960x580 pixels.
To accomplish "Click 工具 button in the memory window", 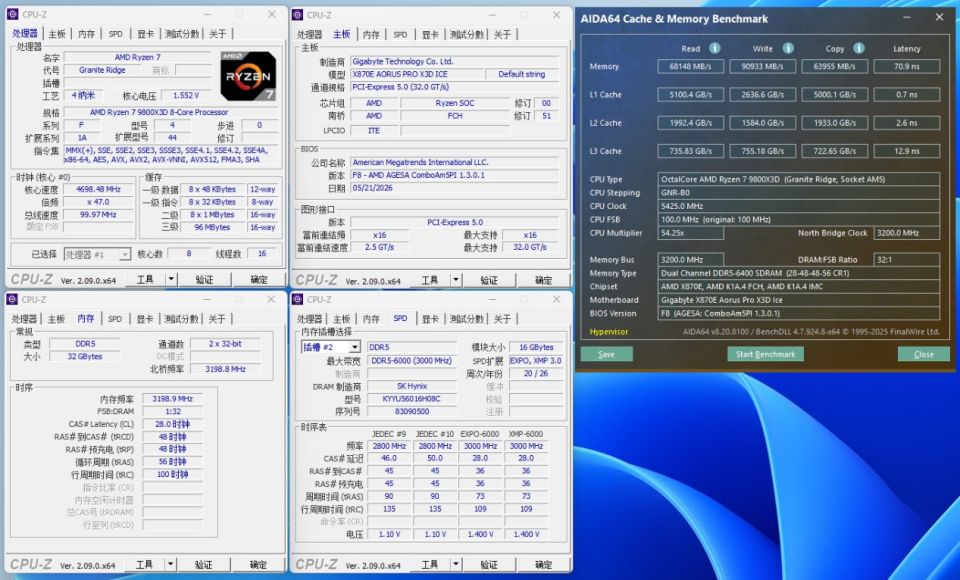I will [x=144, y=564].
